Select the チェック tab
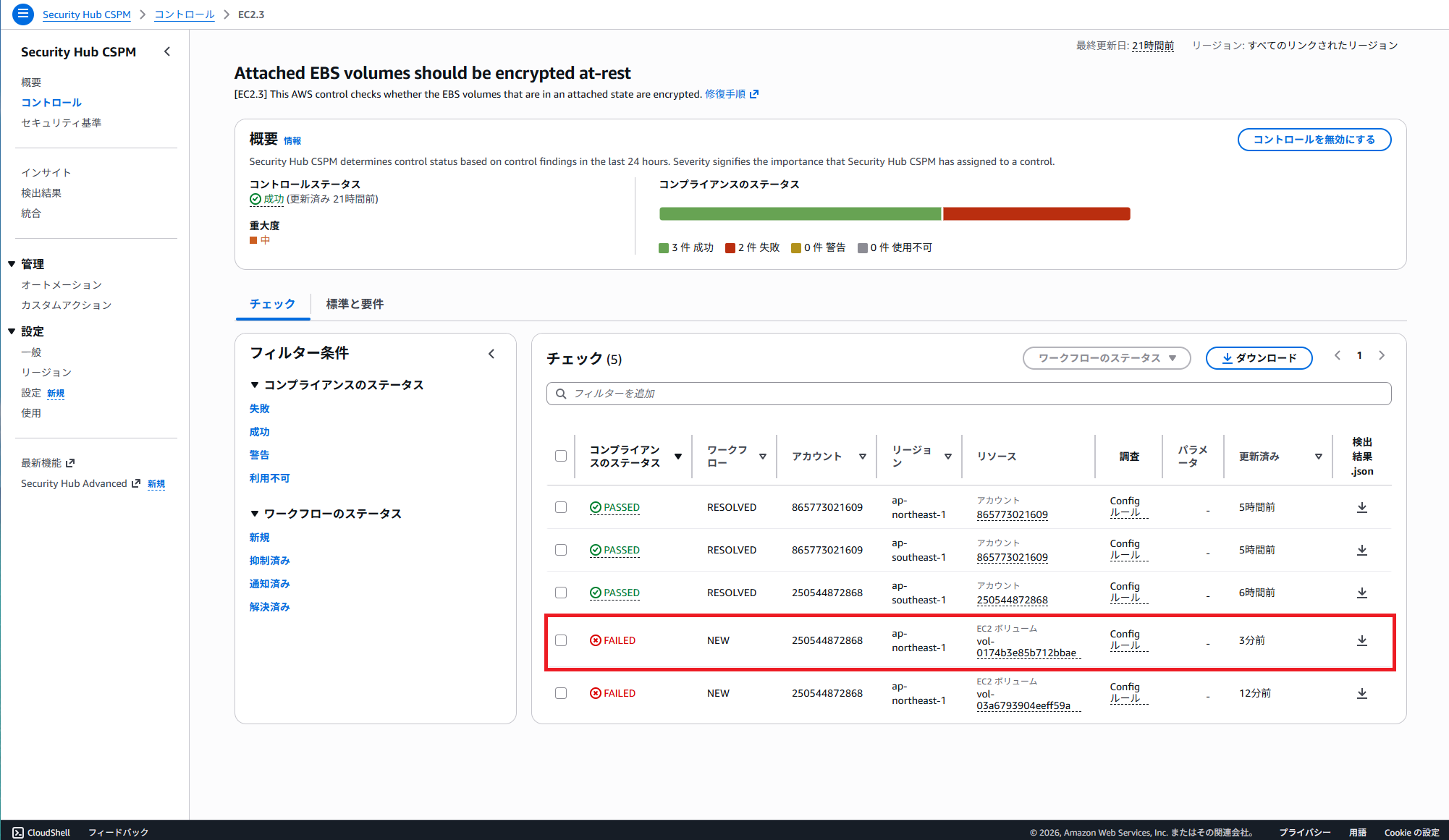The image size is (1449, 840). [x=272, y=304]
